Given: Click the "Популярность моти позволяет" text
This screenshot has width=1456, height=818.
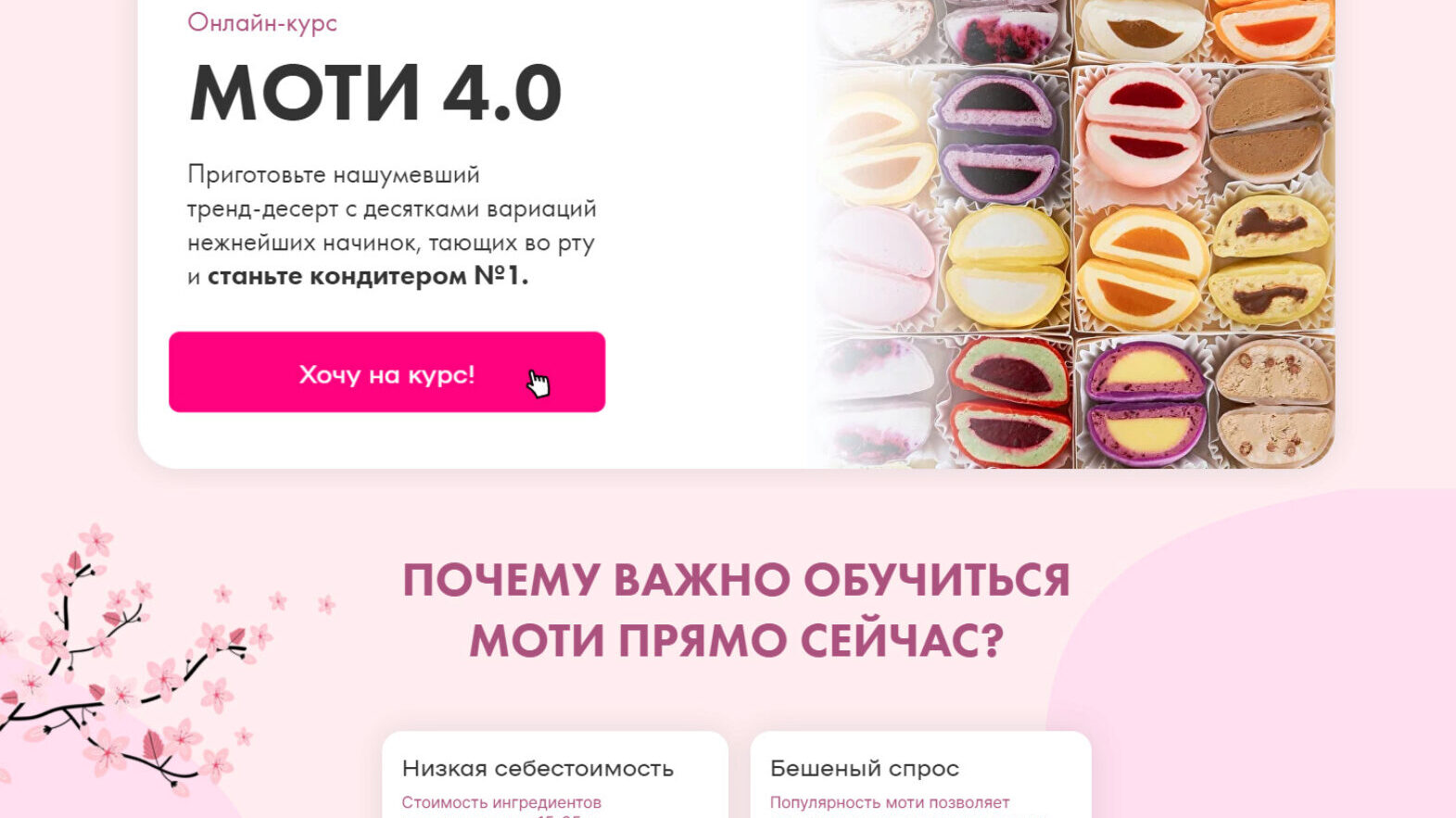Looking at the screenshot, I should (890, 802).
